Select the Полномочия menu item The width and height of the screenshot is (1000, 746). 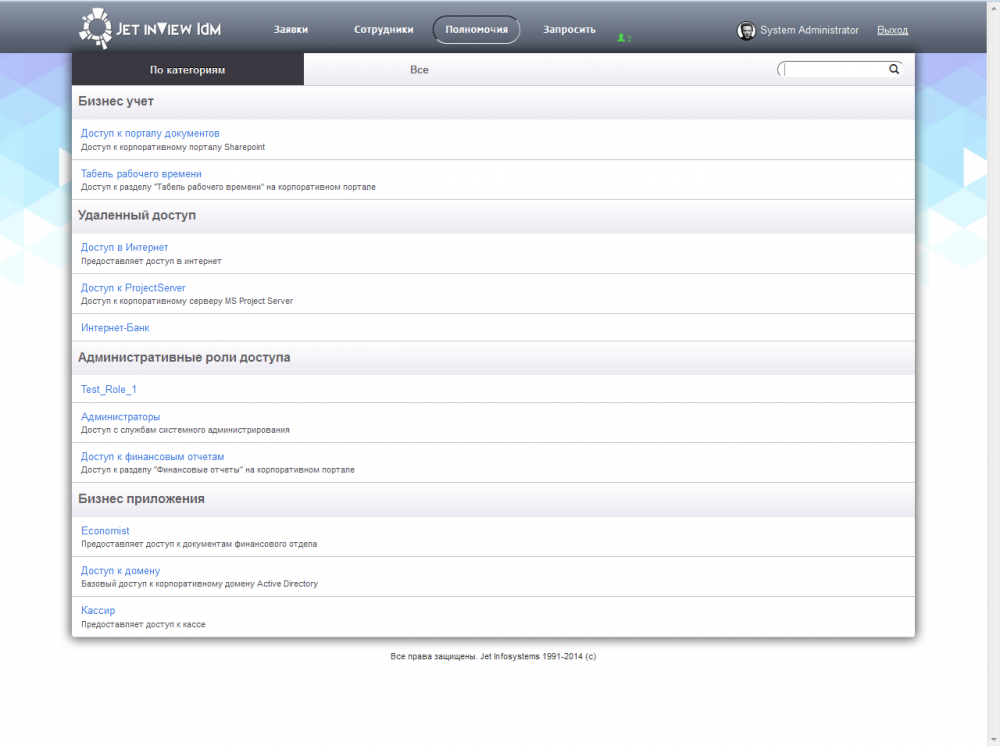tap(476, 29)
